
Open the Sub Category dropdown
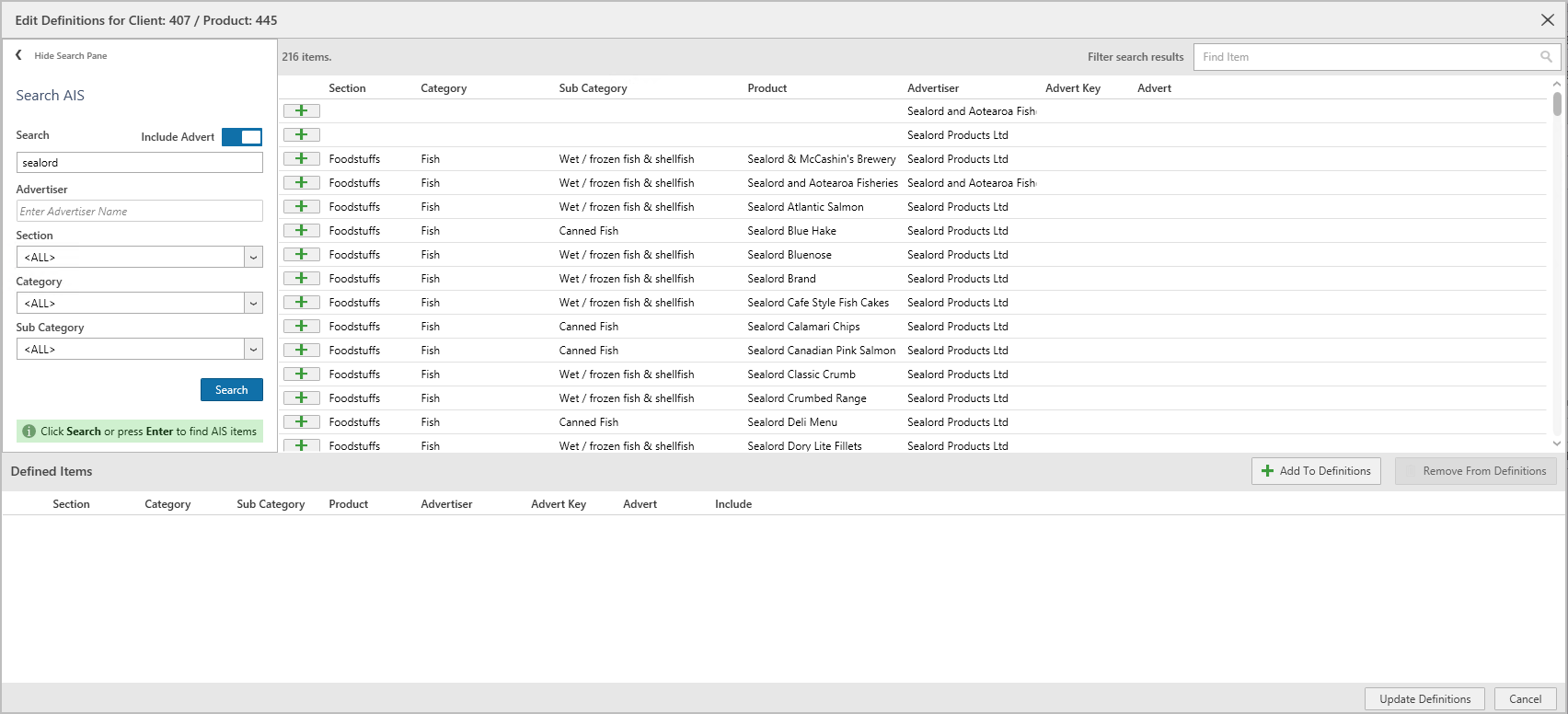click(253, 349)
